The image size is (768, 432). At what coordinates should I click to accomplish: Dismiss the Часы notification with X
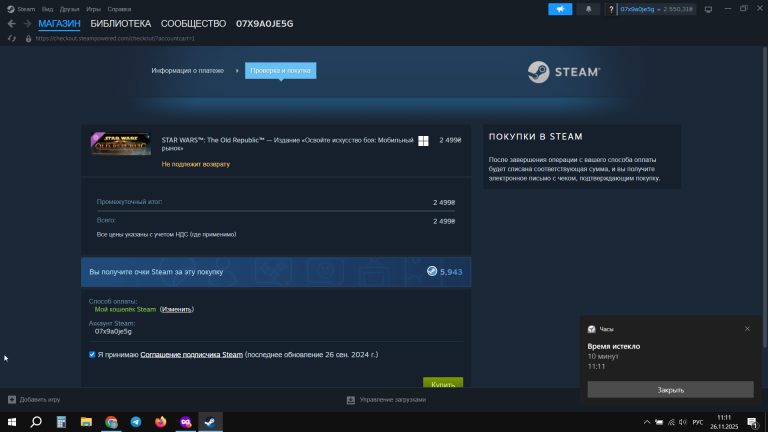747,329
